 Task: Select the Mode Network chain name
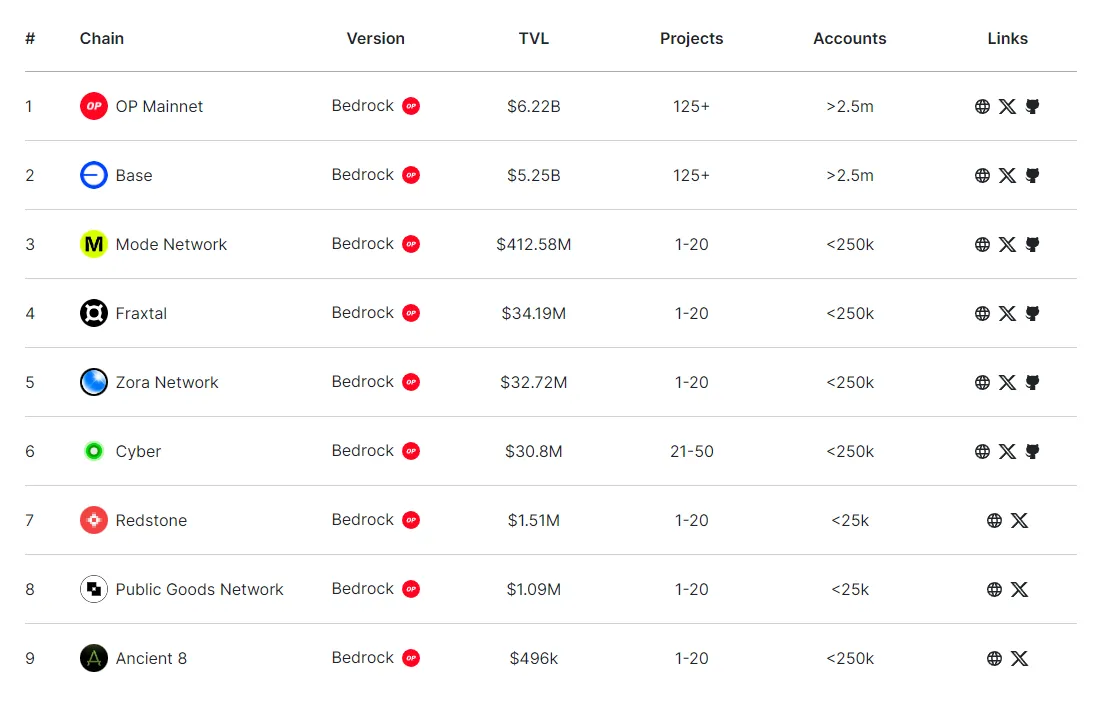coord(171,244)
